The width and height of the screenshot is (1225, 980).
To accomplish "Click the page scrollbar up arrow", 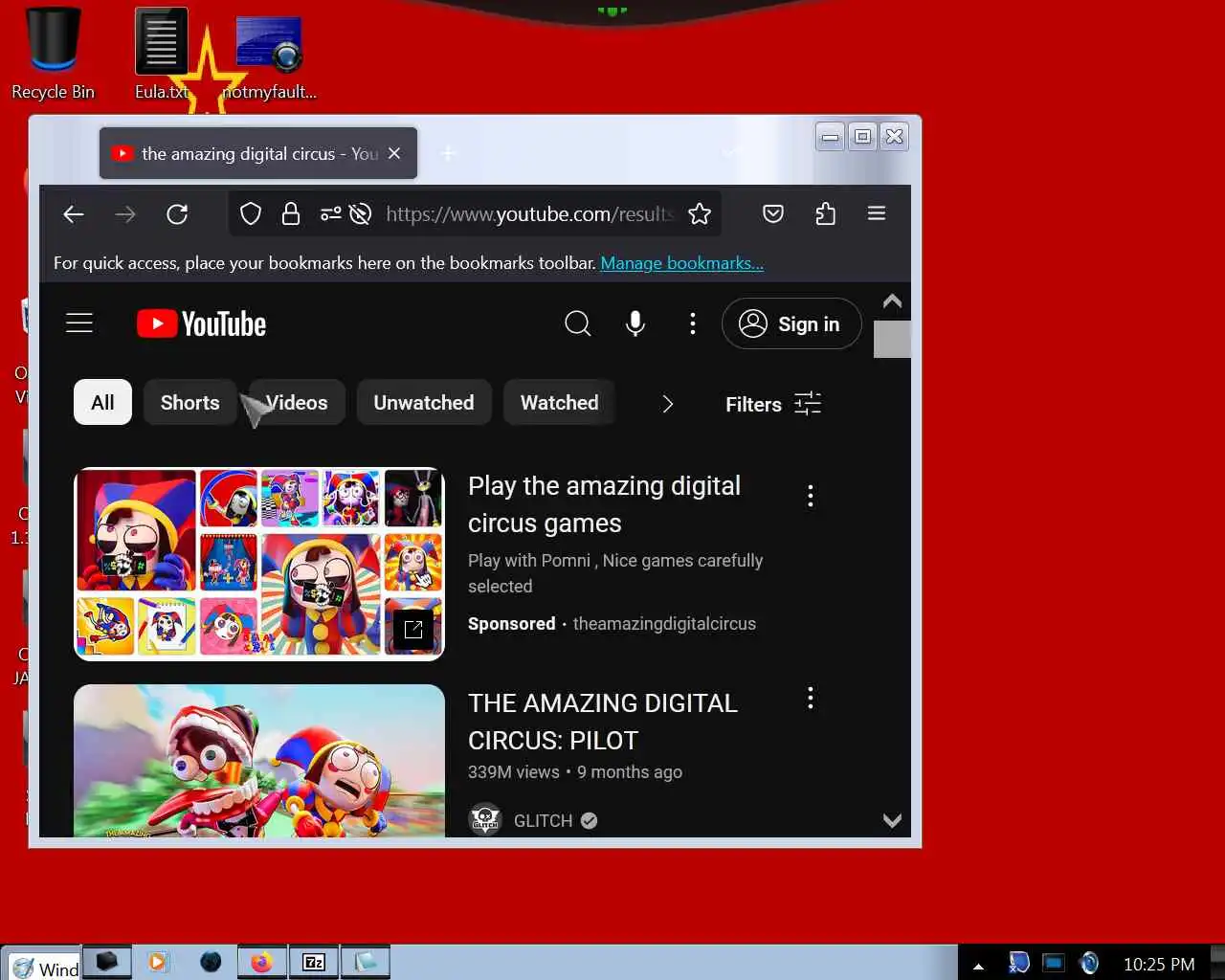I will click(892, 301).
